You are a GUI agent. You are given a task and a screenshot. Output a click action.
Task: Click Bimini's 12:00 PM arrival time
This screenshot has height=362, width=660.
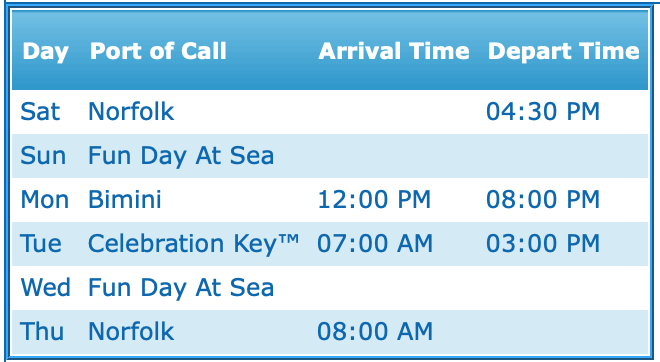(374, 200)
